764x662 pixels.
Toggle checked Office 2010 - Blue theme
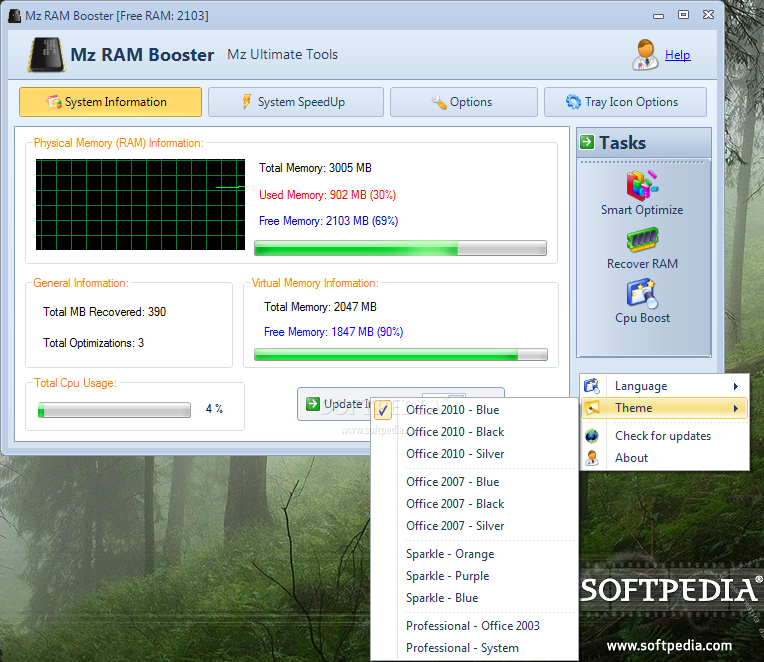(x=474, y=410)
